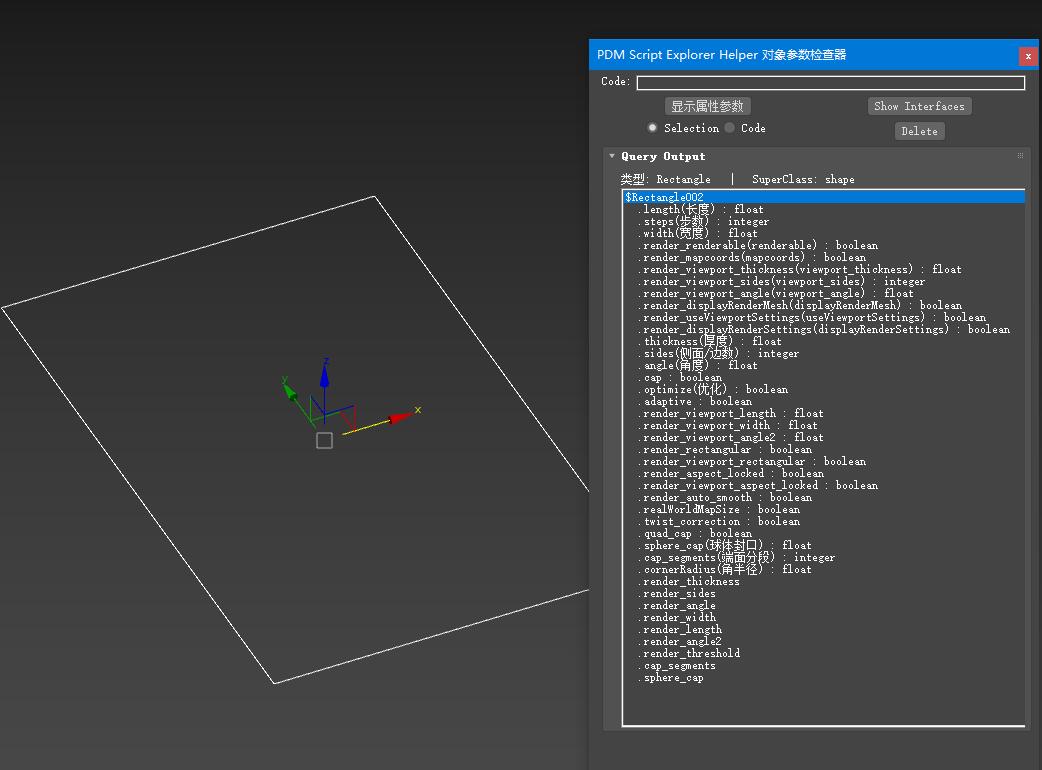
Task: Select the .length(长度) : float row
Action: pyautogui.click(x=823, y=209)
